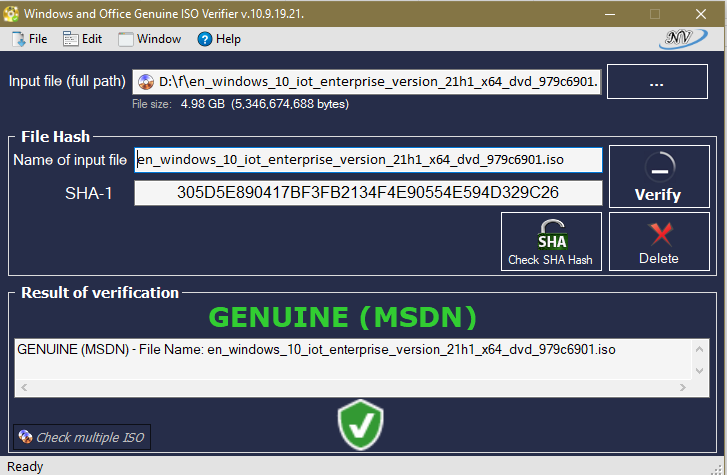Click the result box scroll right arrow
The image size is (727, 475).
point(682,387)
